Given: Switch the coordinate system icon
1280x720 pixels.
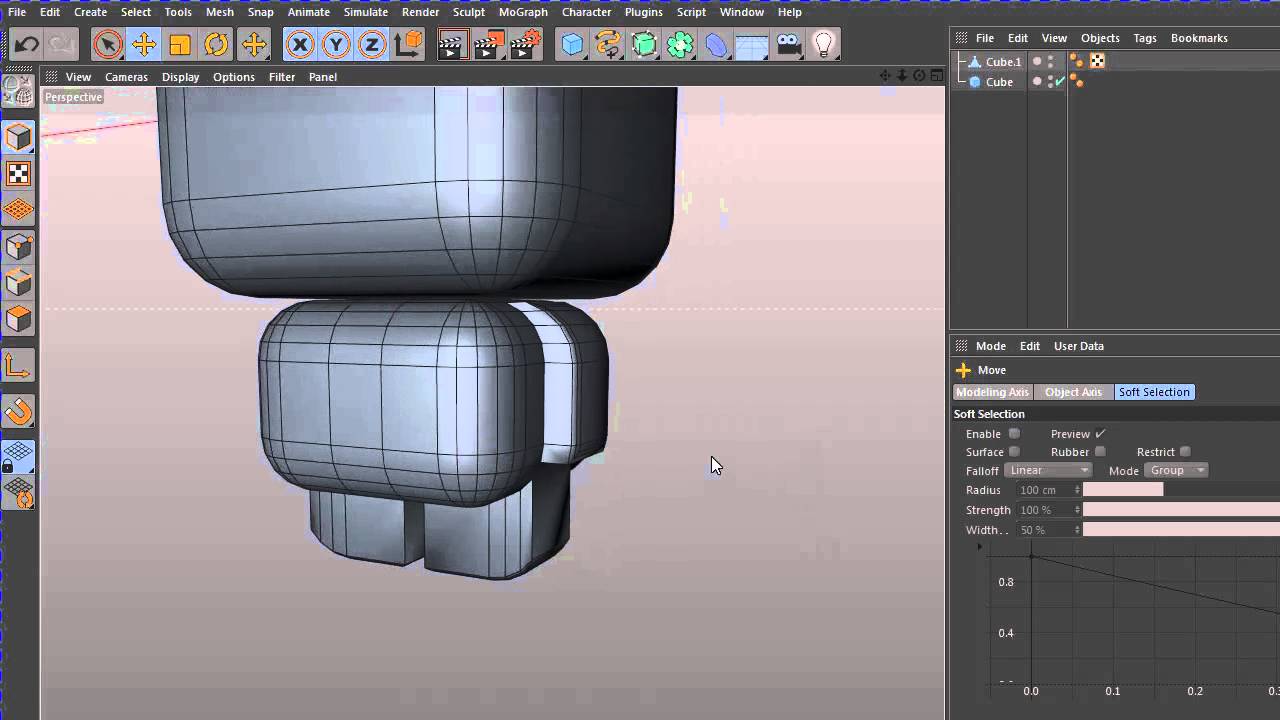Looking at the screenshot, I should [x=408, y=45].
